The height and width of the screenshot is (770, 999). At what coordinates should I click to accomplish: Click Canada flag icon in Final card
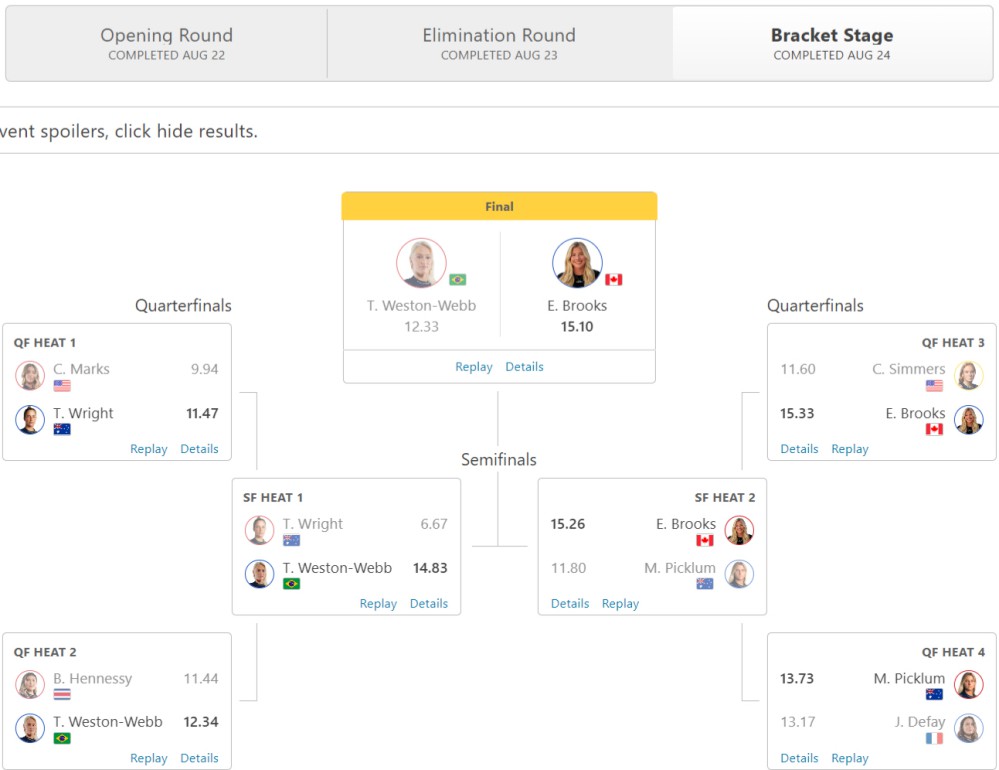pos(614,280)
